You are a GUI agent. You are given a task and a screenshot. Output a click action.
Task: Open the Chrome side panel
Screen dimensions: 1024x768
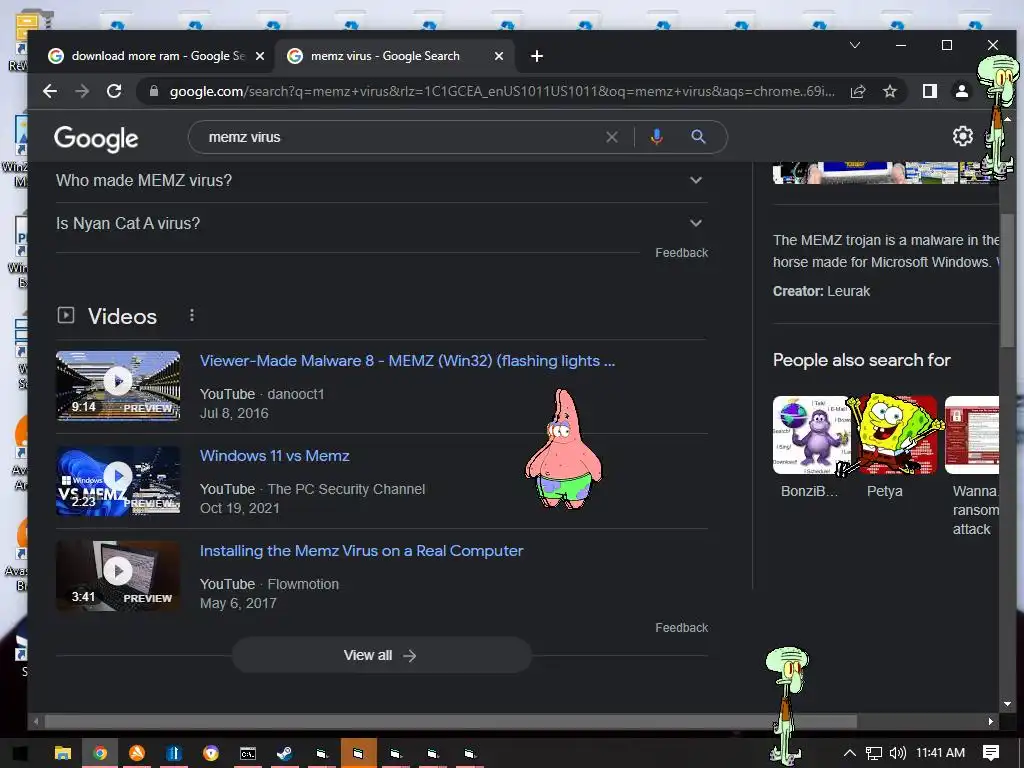[x=930, y=91]
